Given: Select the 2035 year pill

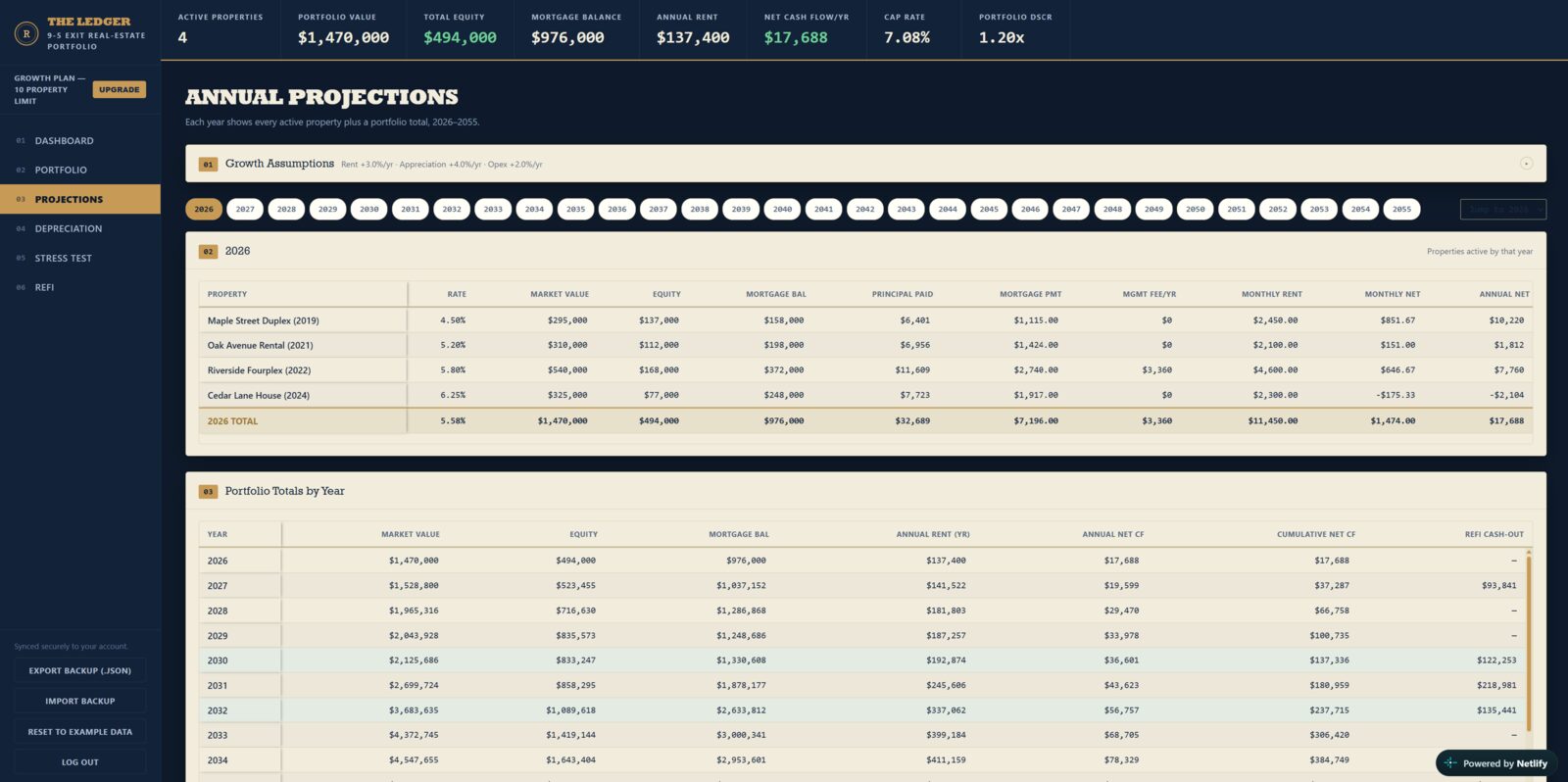Looking at the screenshot, I should tap(575, 209).
